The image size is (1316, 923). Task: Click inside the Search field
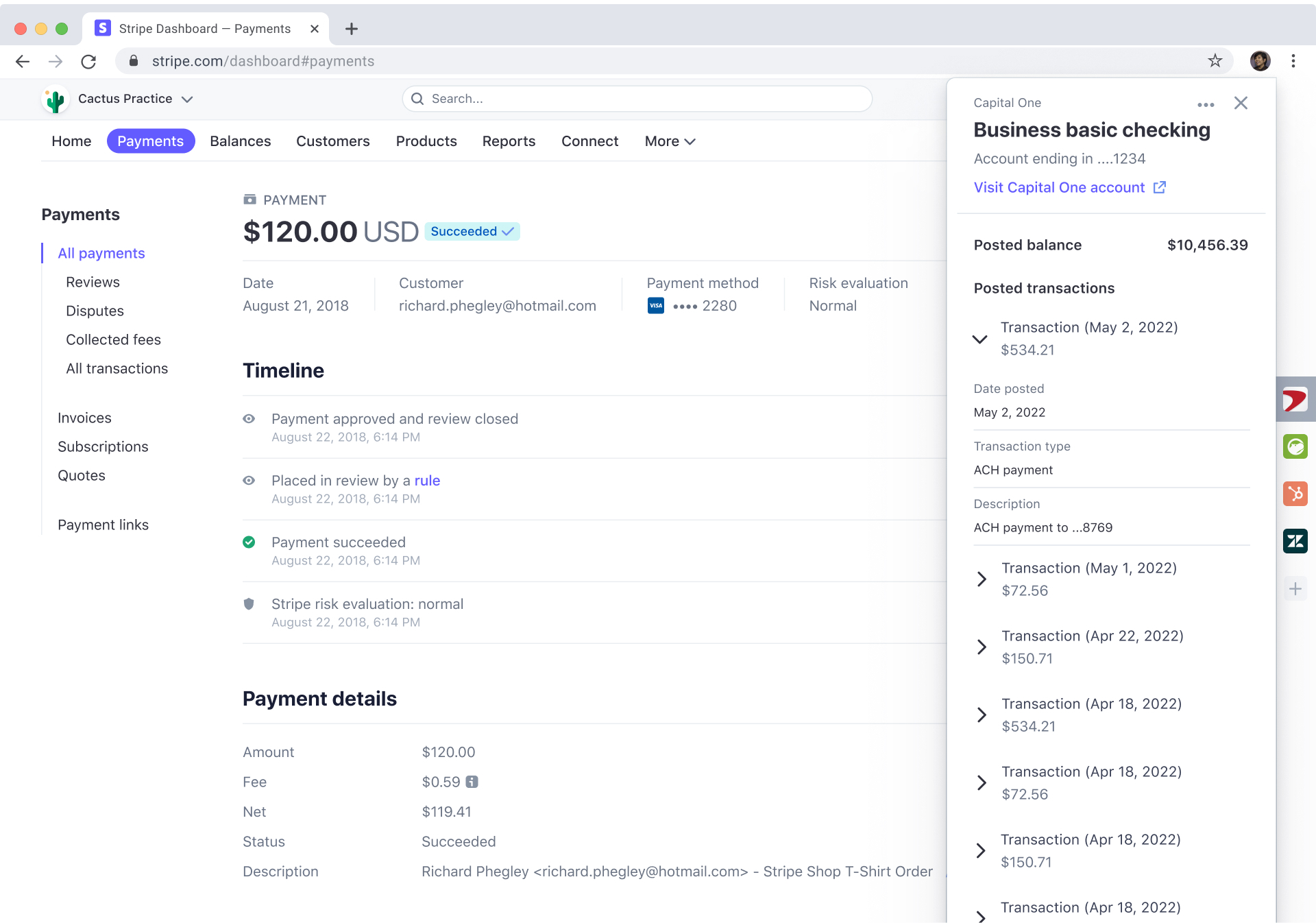coord(637,99)
